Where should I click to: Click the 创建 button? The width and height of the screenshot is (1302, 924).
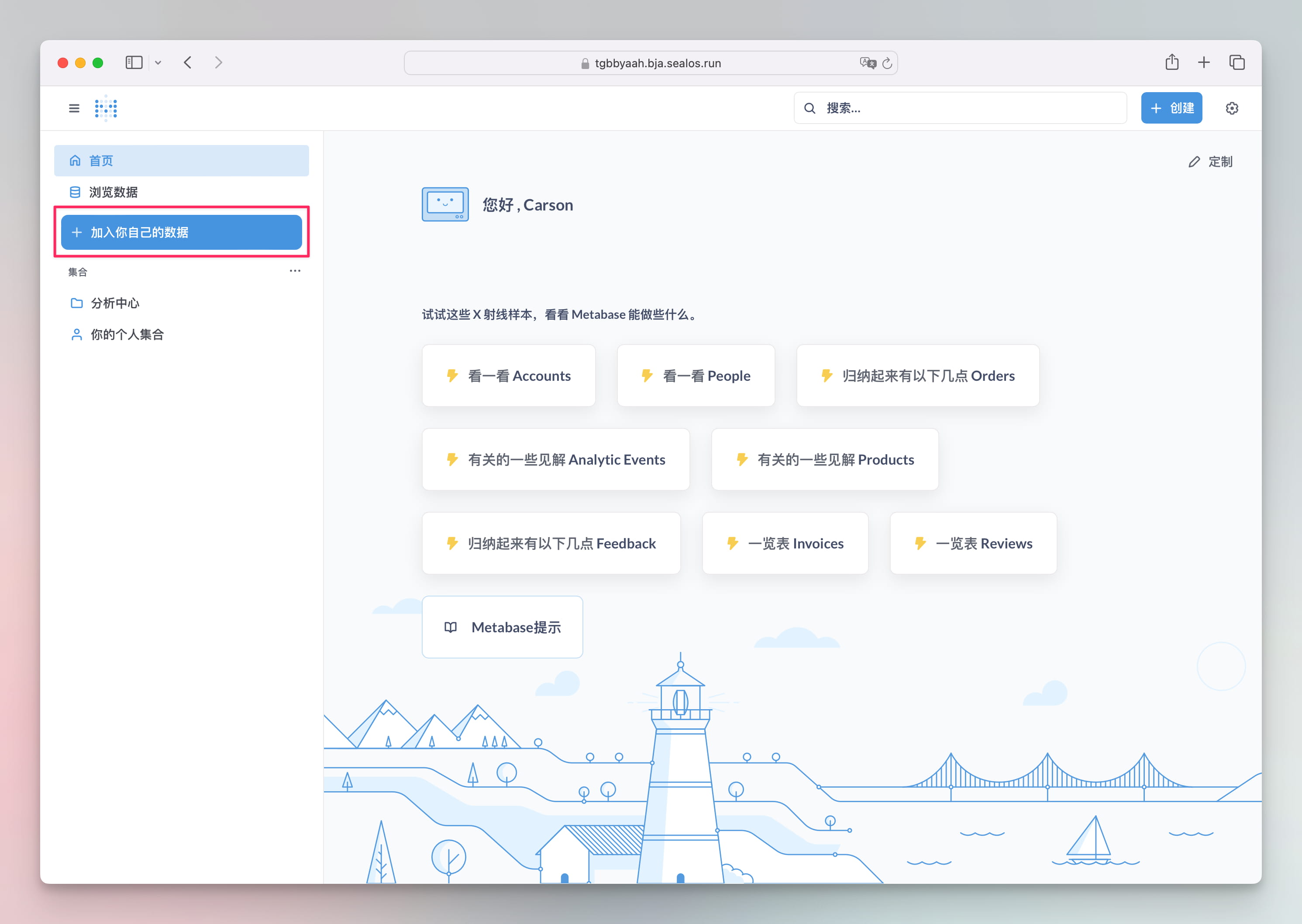[x=1171, y=107]
